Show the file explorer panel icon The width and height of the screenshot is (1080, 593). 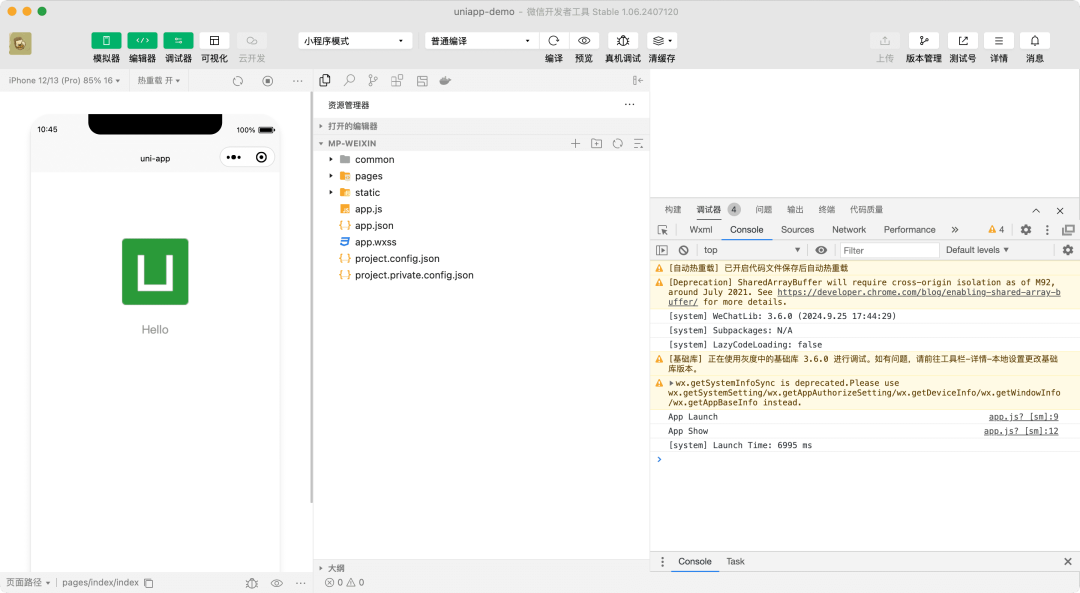325,81
